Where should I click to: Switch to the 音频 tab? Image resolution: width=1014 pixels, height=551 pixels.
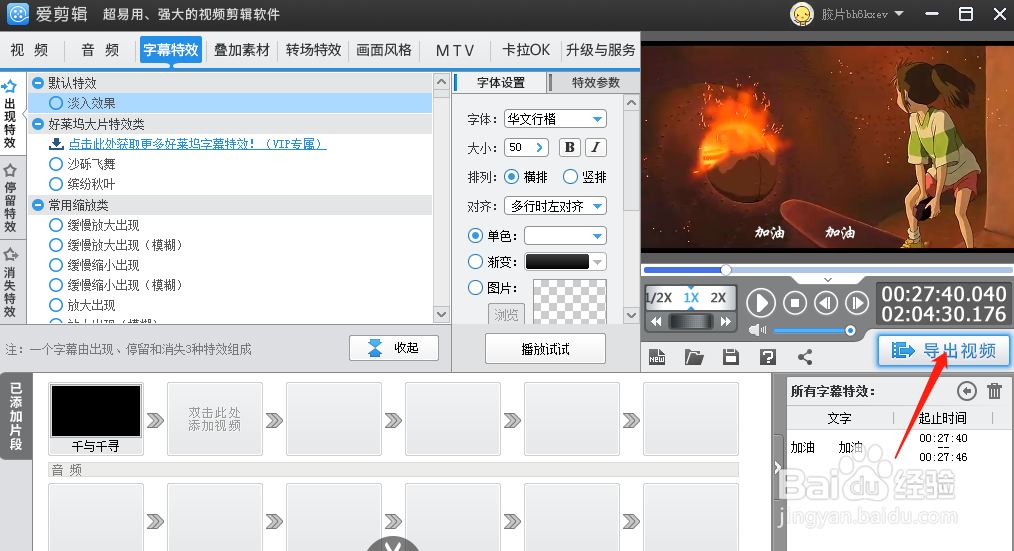pos(100,50)
